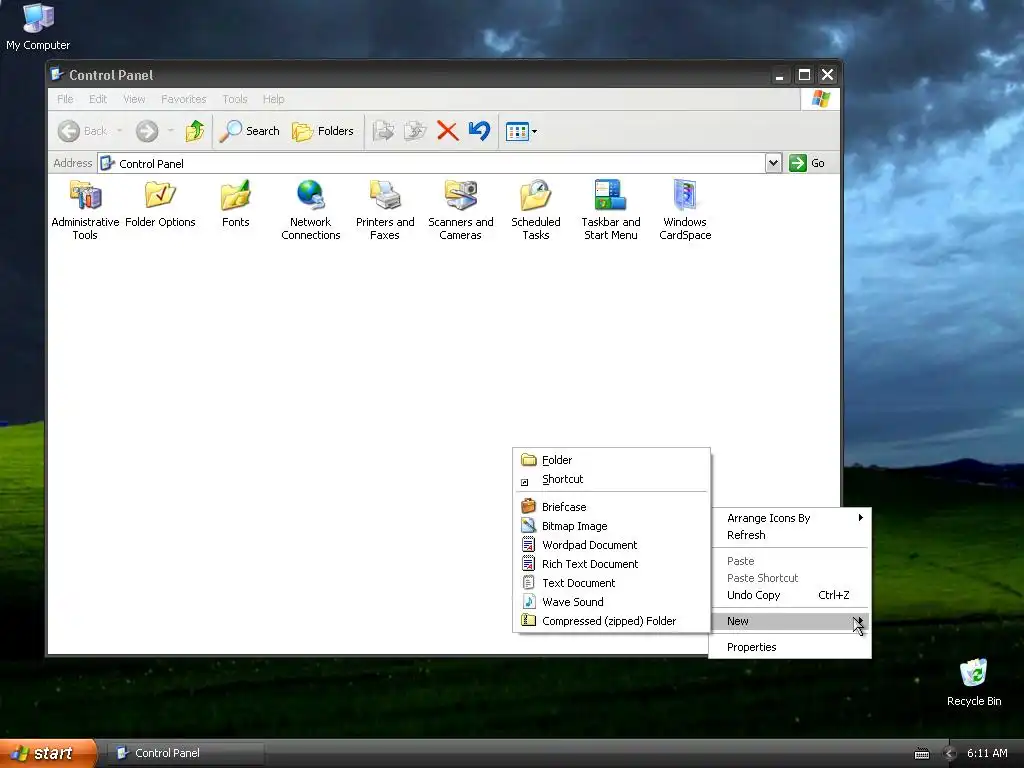Viewport: 1024px width, 768px height.
Task: Open the Edit menu
Action: [98, 99]
